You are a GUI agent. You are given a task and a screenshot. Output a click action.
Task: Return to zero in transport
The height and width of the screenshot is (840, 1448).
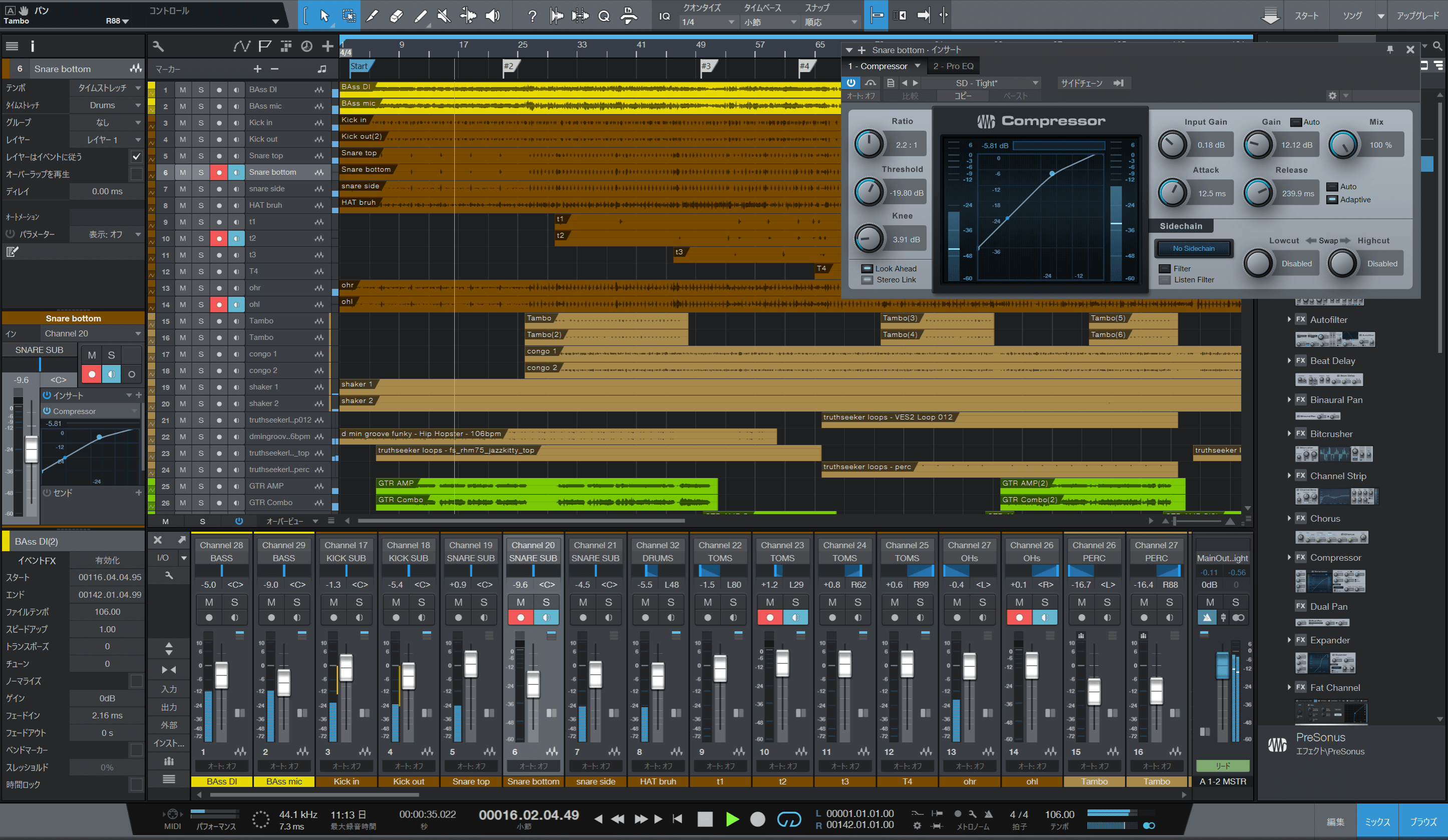(678, 819)
